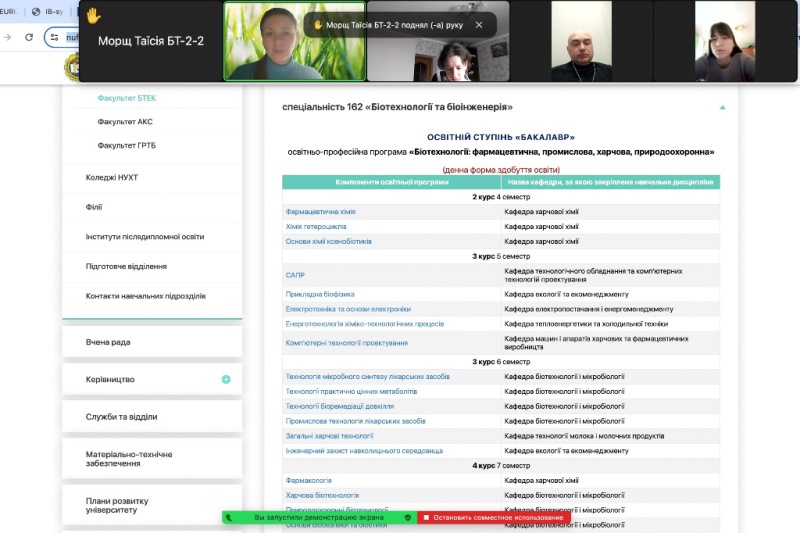
Task: Click the Компоненти освітньої програми column header
Action: click(x=392, y=182)
